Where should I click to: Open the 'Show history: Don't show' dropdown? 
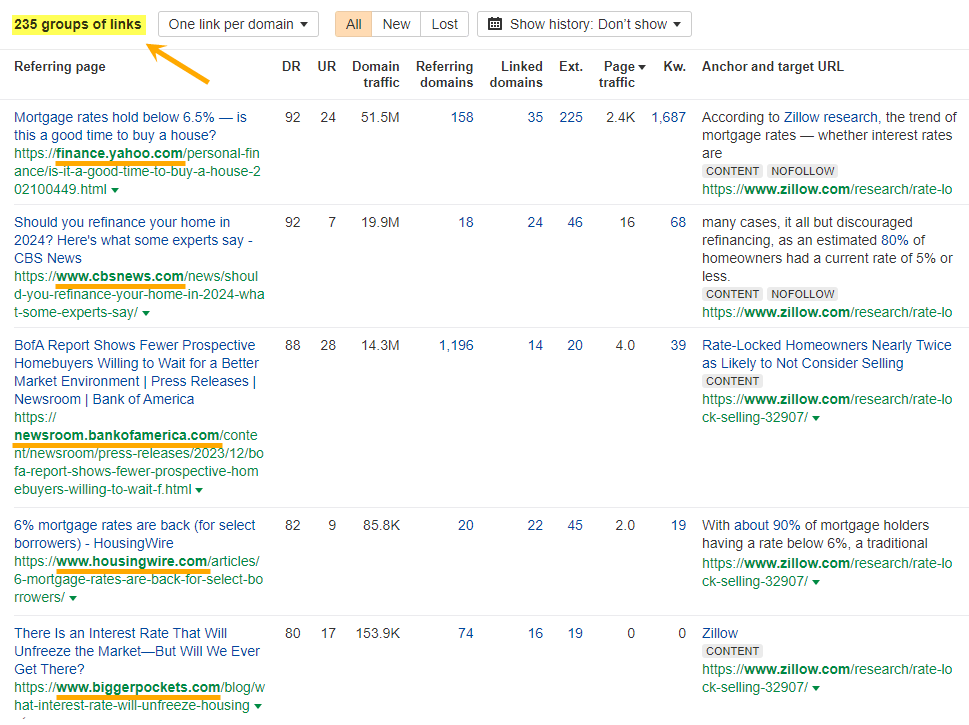(x=584, y=24)
